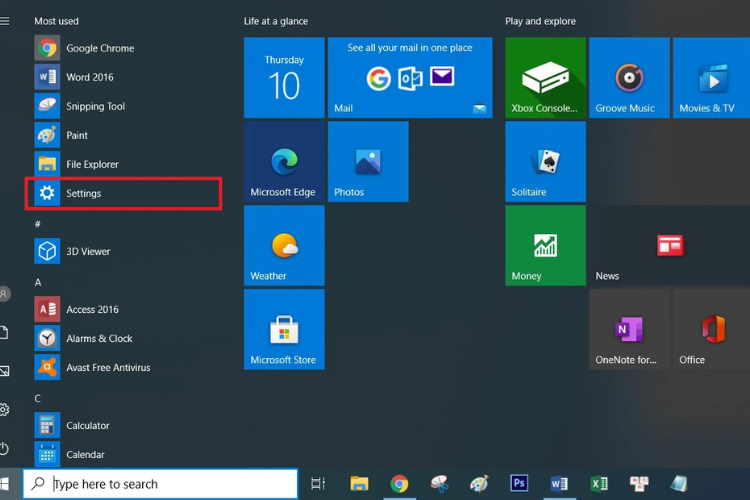
Task: Launch Solitaire tile
Action: 546,162
